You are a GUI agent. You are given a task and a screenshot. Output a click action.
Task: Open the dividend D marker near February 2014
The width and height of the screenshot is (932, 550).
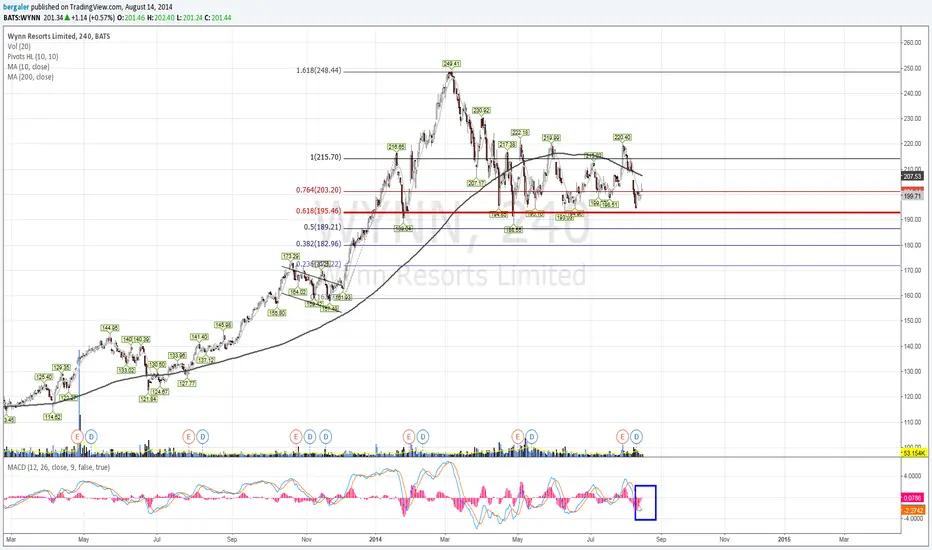tap(423, 436)
